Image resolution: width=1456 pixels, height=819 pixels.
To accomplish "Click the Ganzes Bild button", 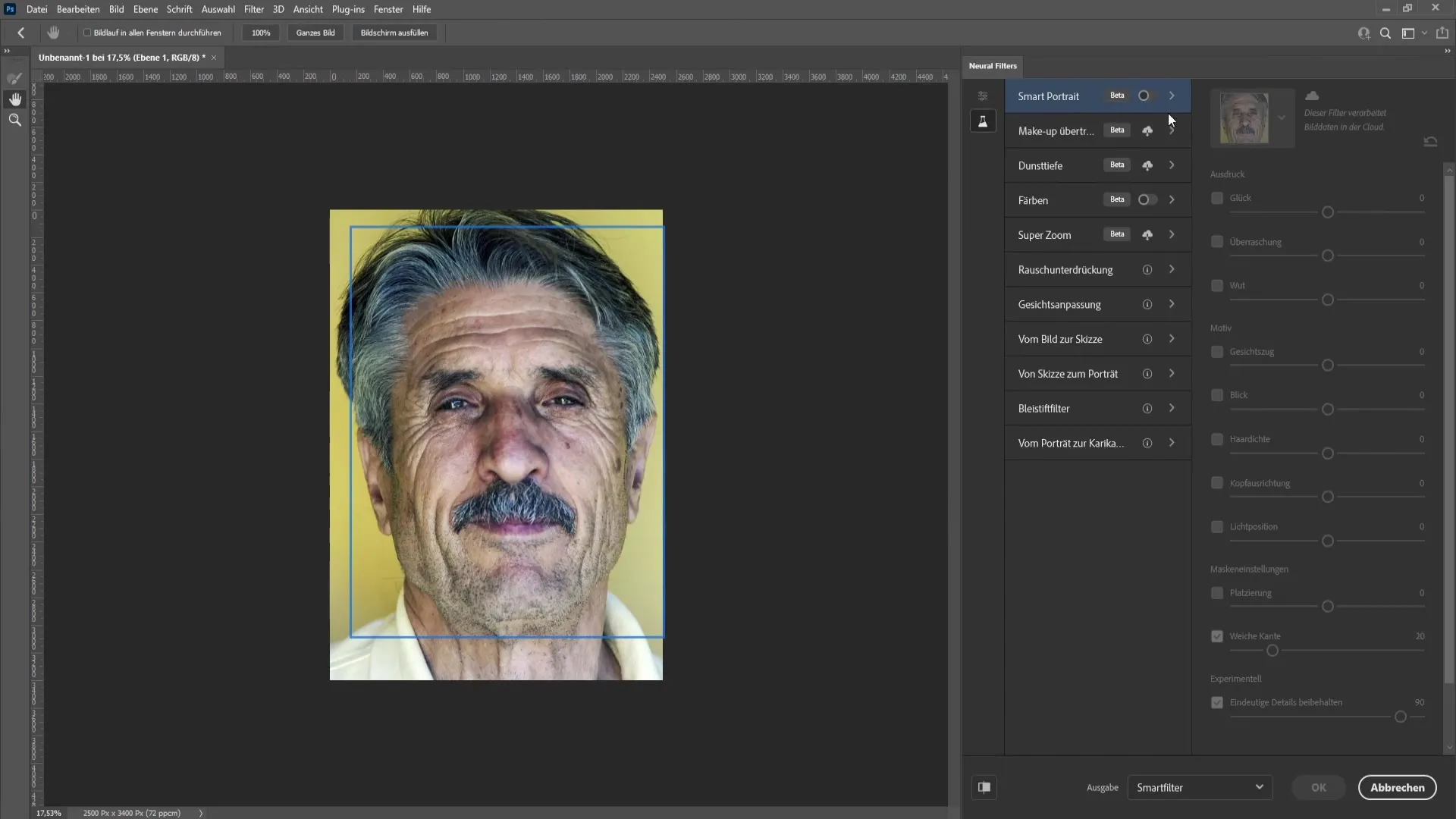I will coord(315,33).
